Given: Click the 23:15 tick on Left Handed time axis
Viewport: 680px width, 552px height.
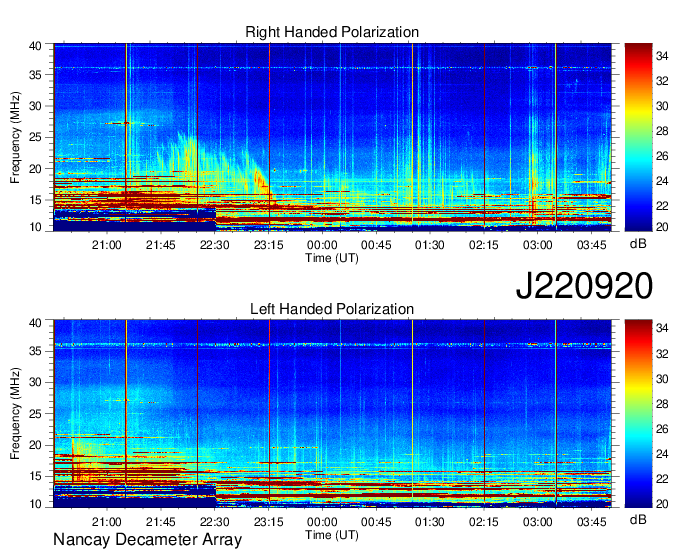Looking at the screenshot, I should (x=268, y=522).
